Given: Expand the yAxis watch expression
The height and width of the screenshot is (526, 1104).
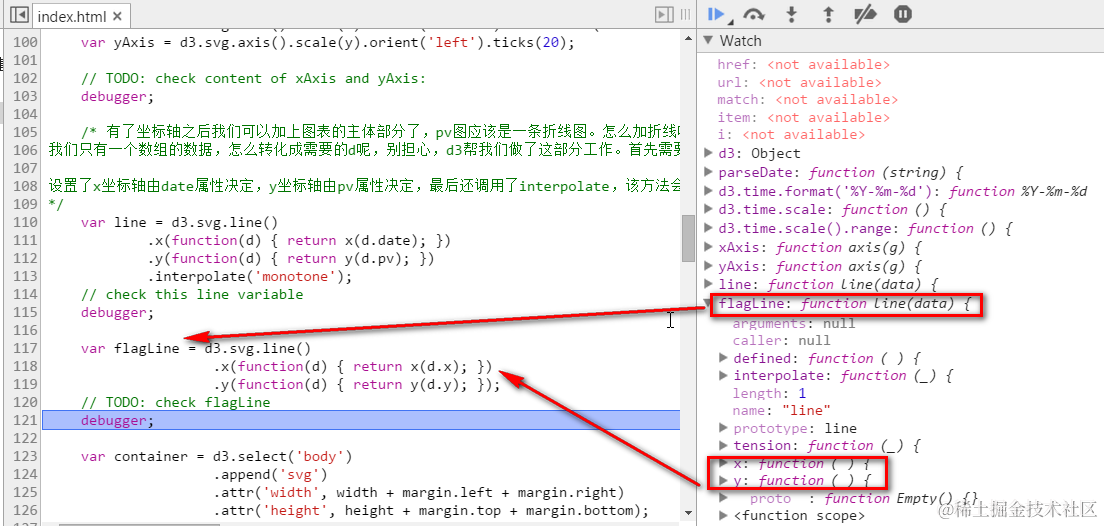Looking at the screenshot, I should [x=709, y=266].
